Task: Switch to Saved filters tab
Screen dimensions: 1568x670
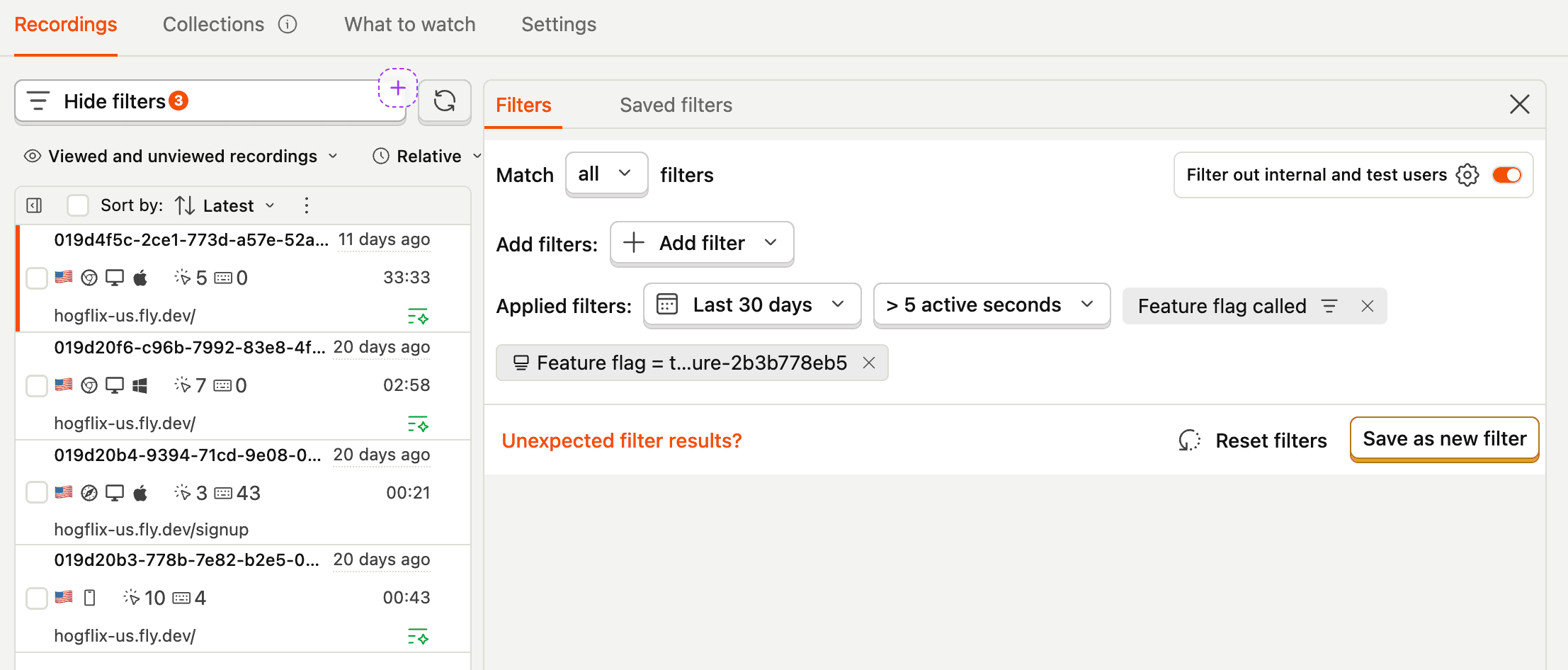Action: [x=676, y=105]
